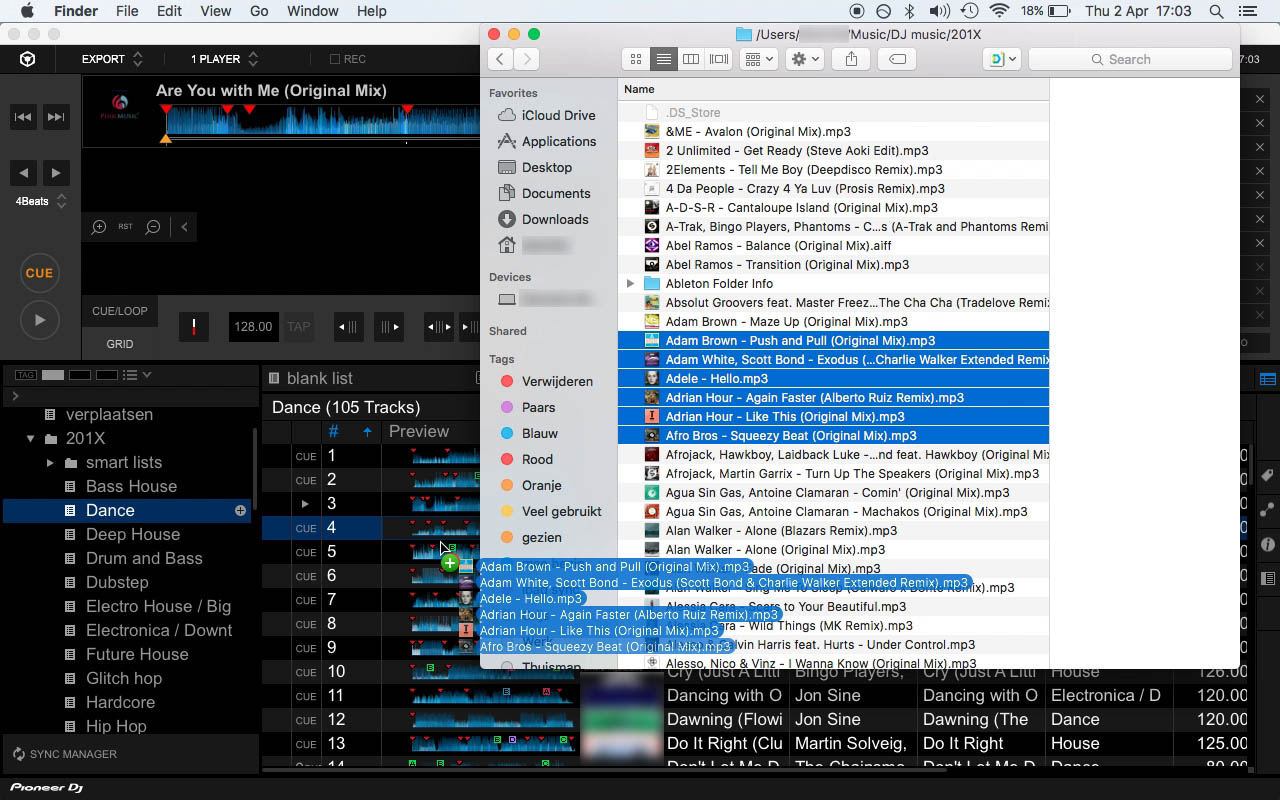Viewport: 1280px width, 800px height.
Task: Expand the smart lists folder
Action: [x=50, y=462]
